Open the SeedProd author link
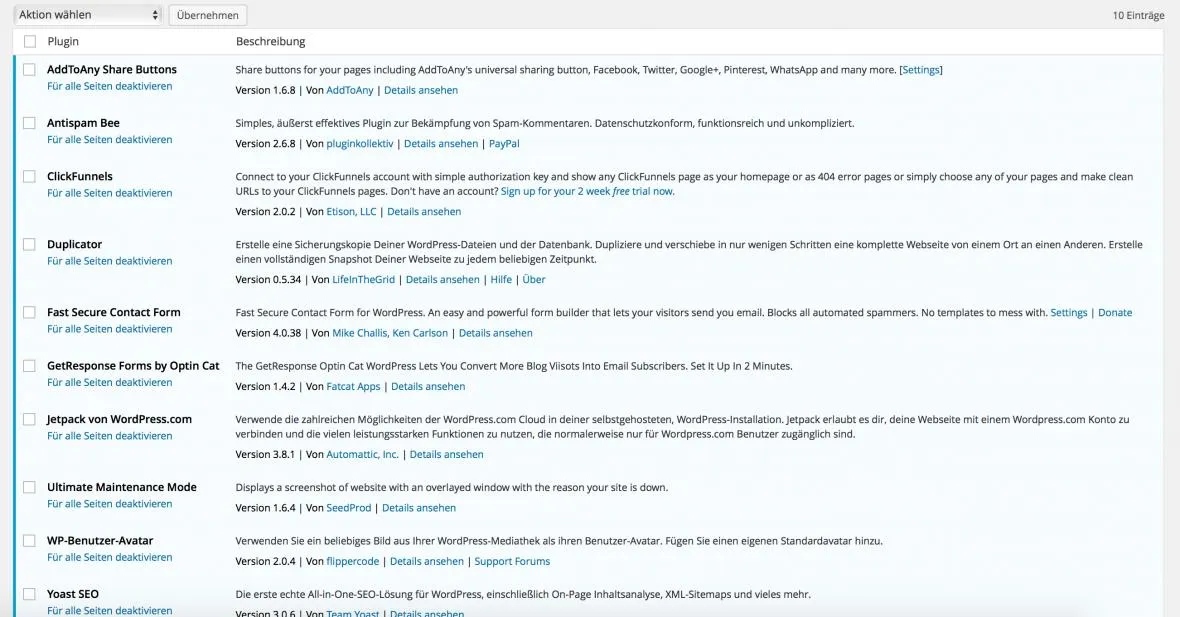The height and width of the screenshot is (617, 1180). click(x=349, y=508)
